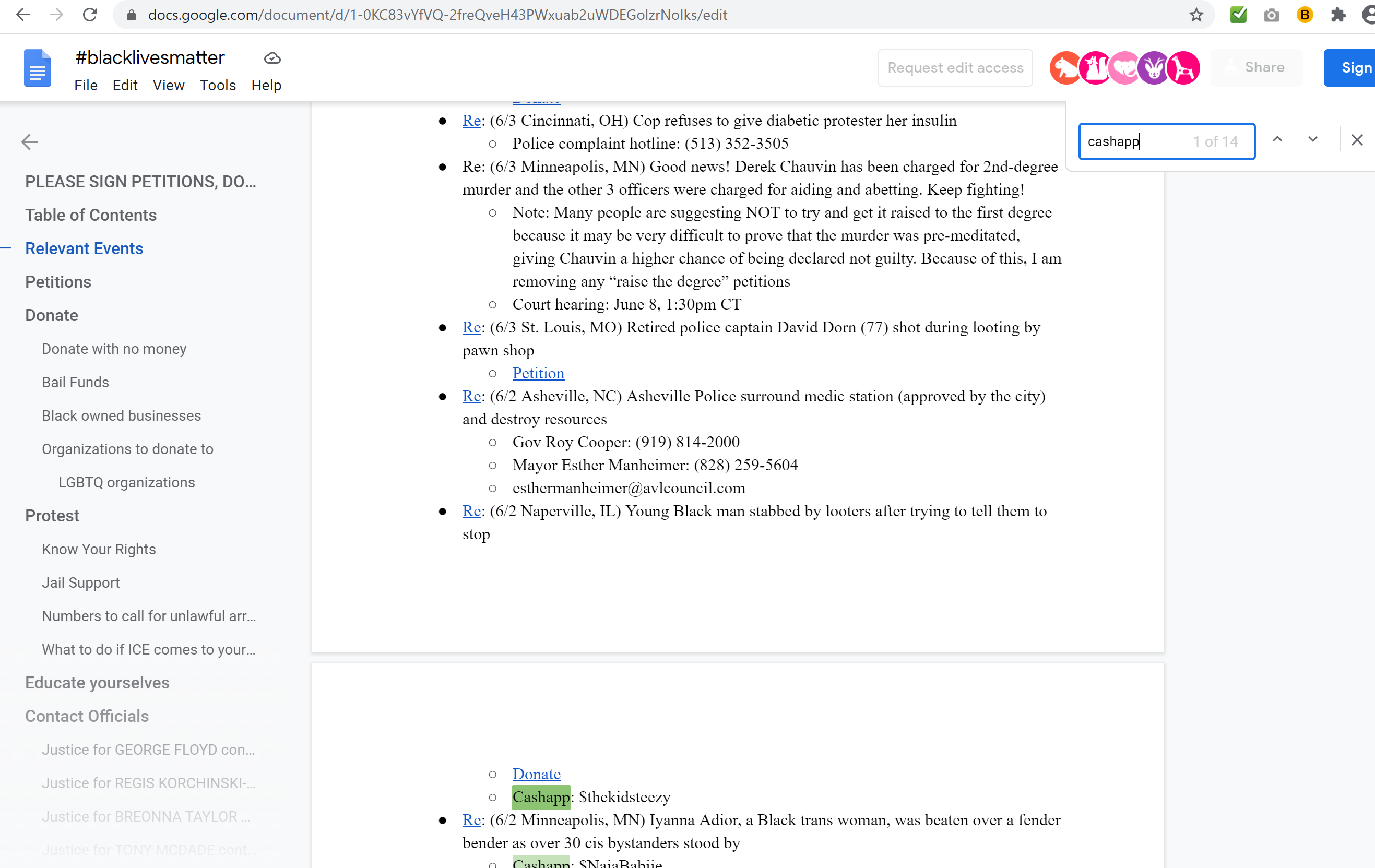Click the pink unicorn viewer avatar
This screenshot has height=868, width=1375.
1095,68
